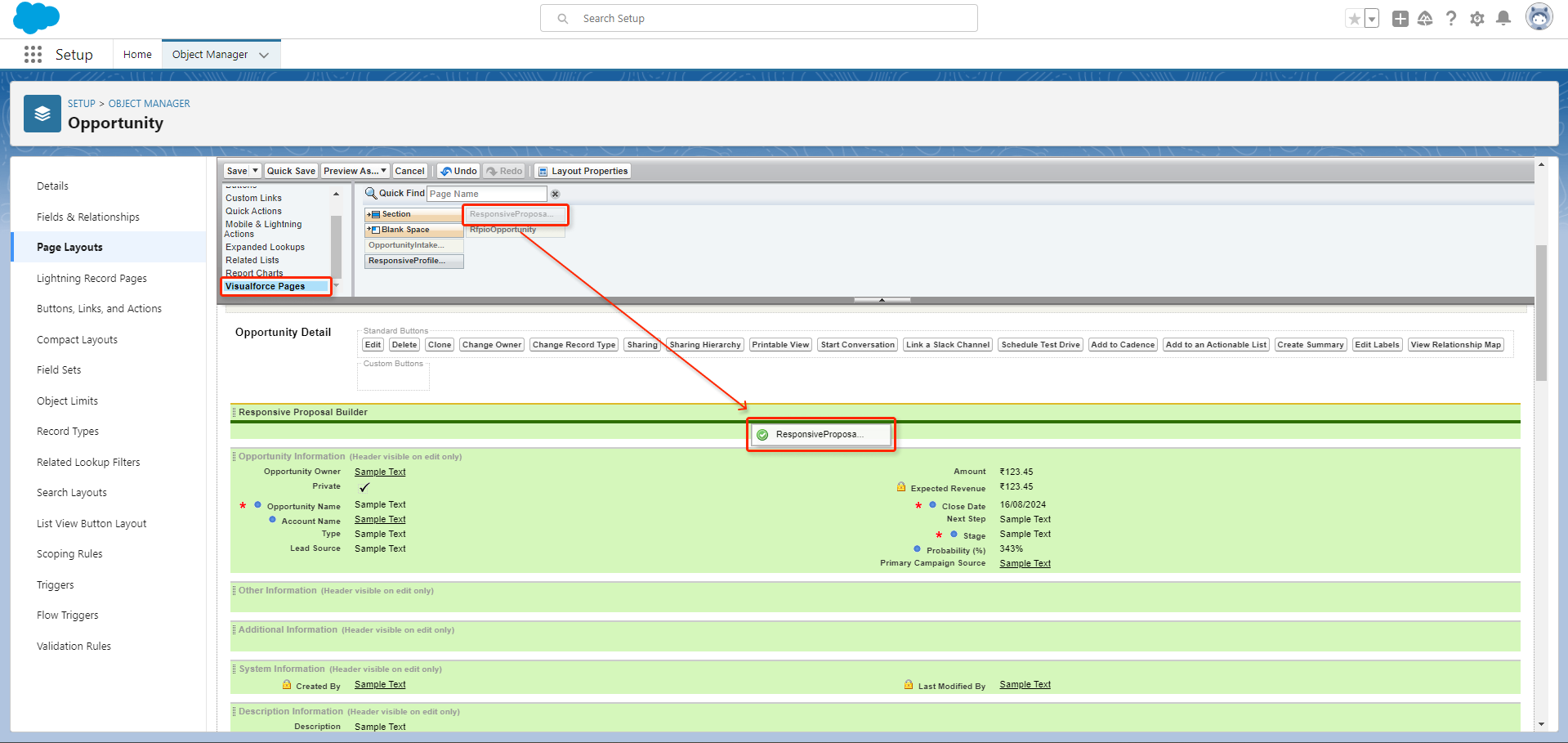Image resolution: width=1568 pixels, height=743 pixels.
Task: Select Page Layouts in sidebar
Action: [69, 248]
